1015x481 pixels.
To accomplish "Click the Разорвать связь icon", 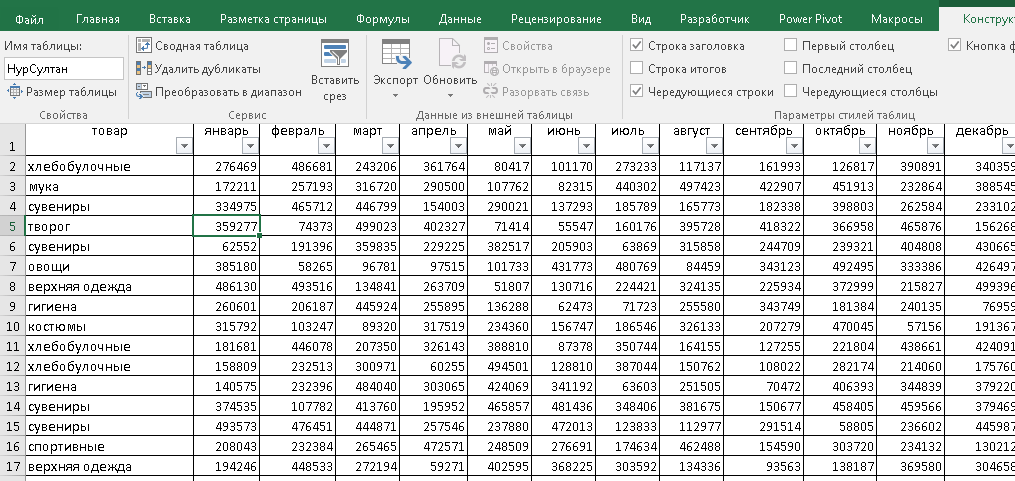I will (x=491, y=92).
